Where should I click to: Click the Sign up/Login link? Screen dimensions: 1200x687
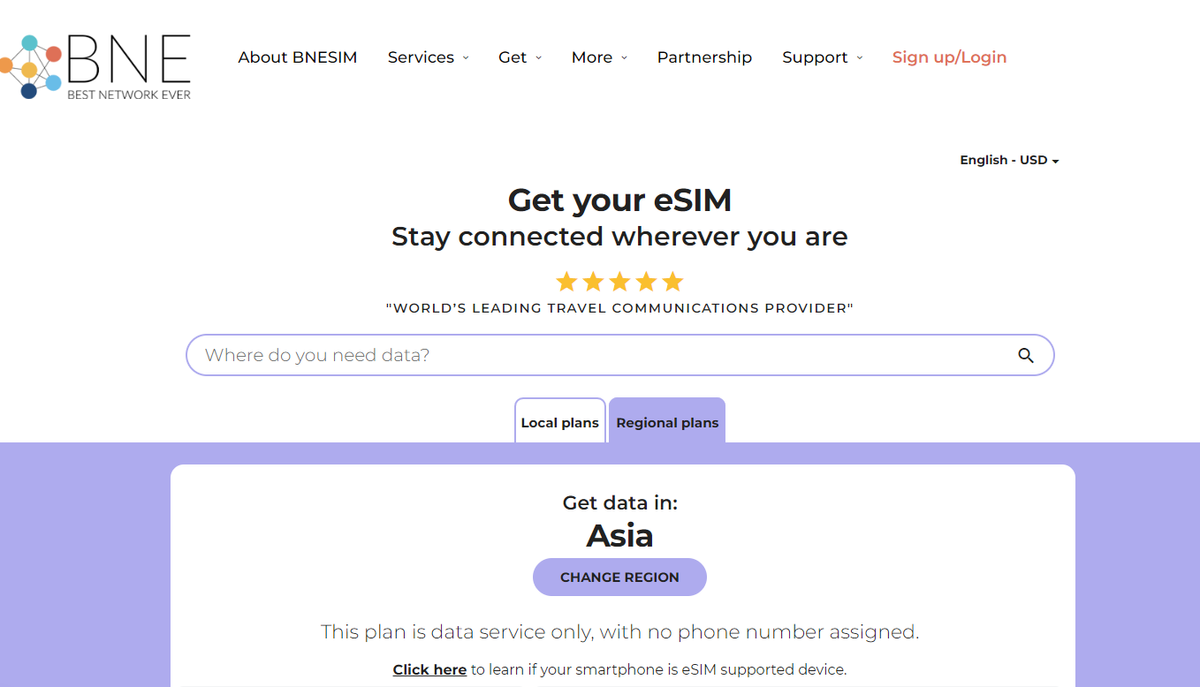click(949, 57)
